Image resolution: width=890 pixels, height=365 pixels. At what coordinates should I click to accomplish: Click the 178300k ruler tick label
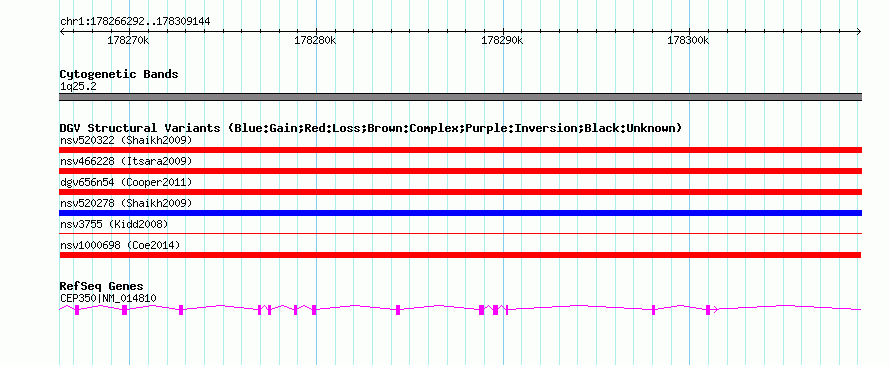[x=689, y=41]
